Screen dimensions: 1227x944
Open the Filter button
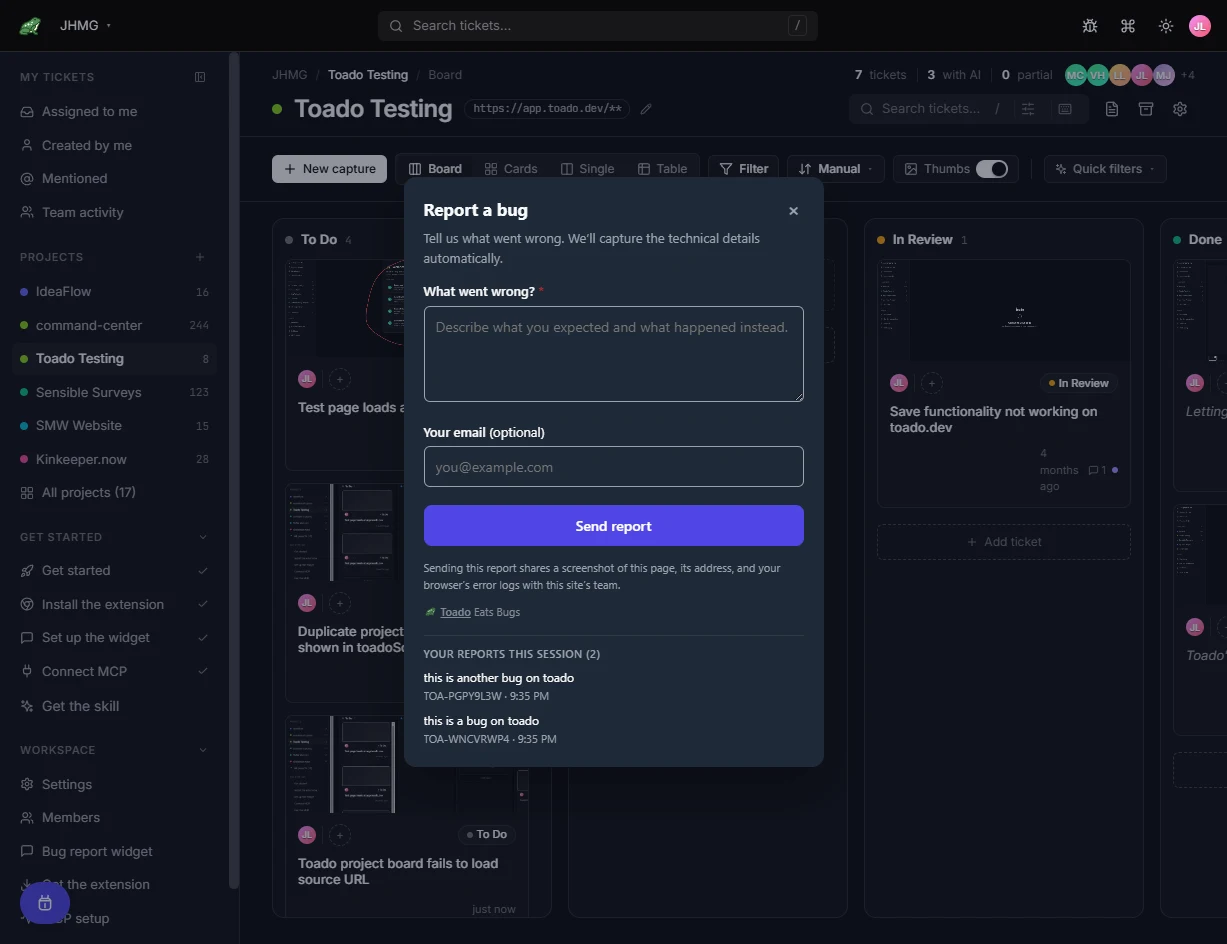click(x=743, y=169)
